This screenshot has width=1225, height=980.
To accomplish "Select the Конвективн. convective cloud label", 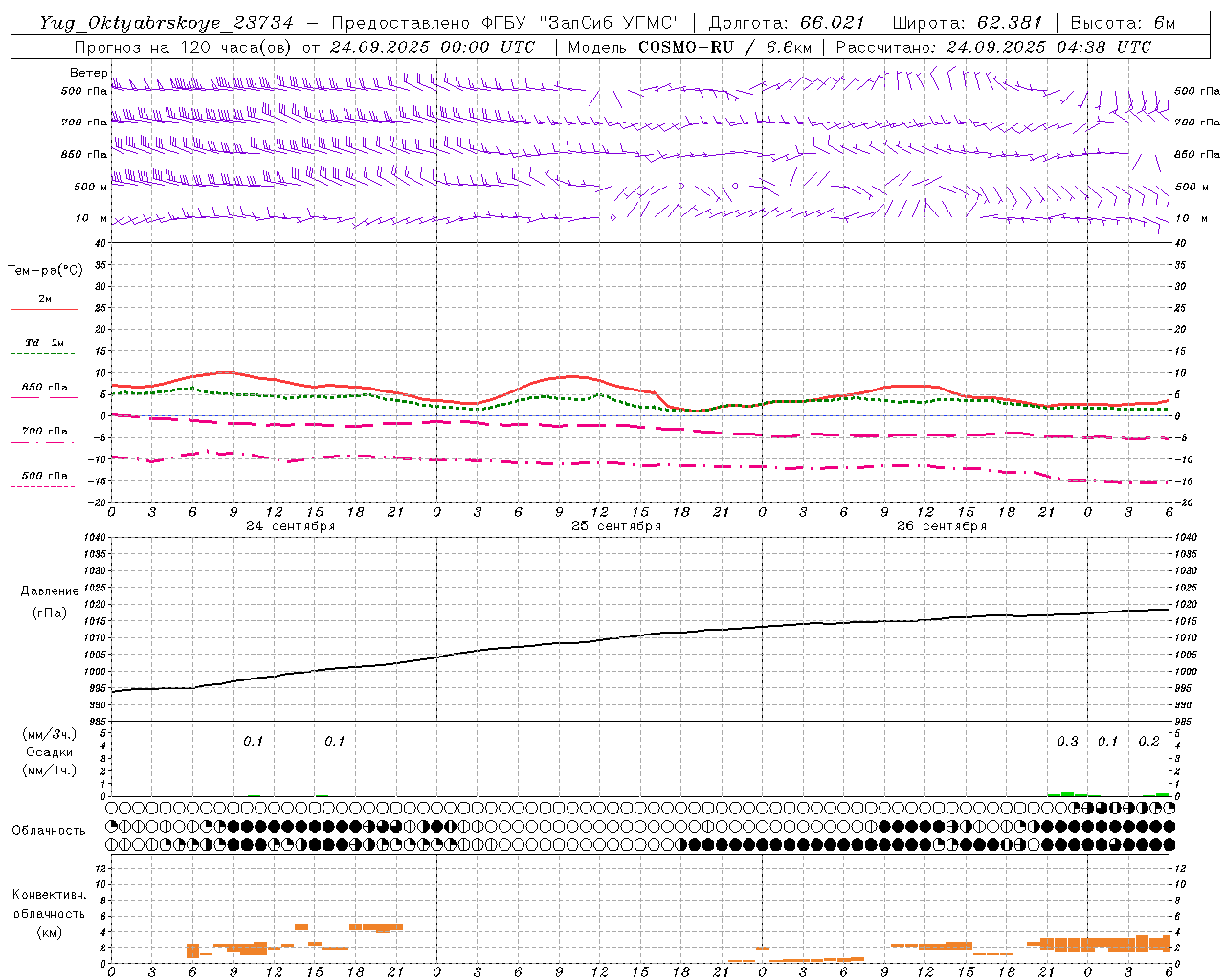I will click(x=49, y=895).
